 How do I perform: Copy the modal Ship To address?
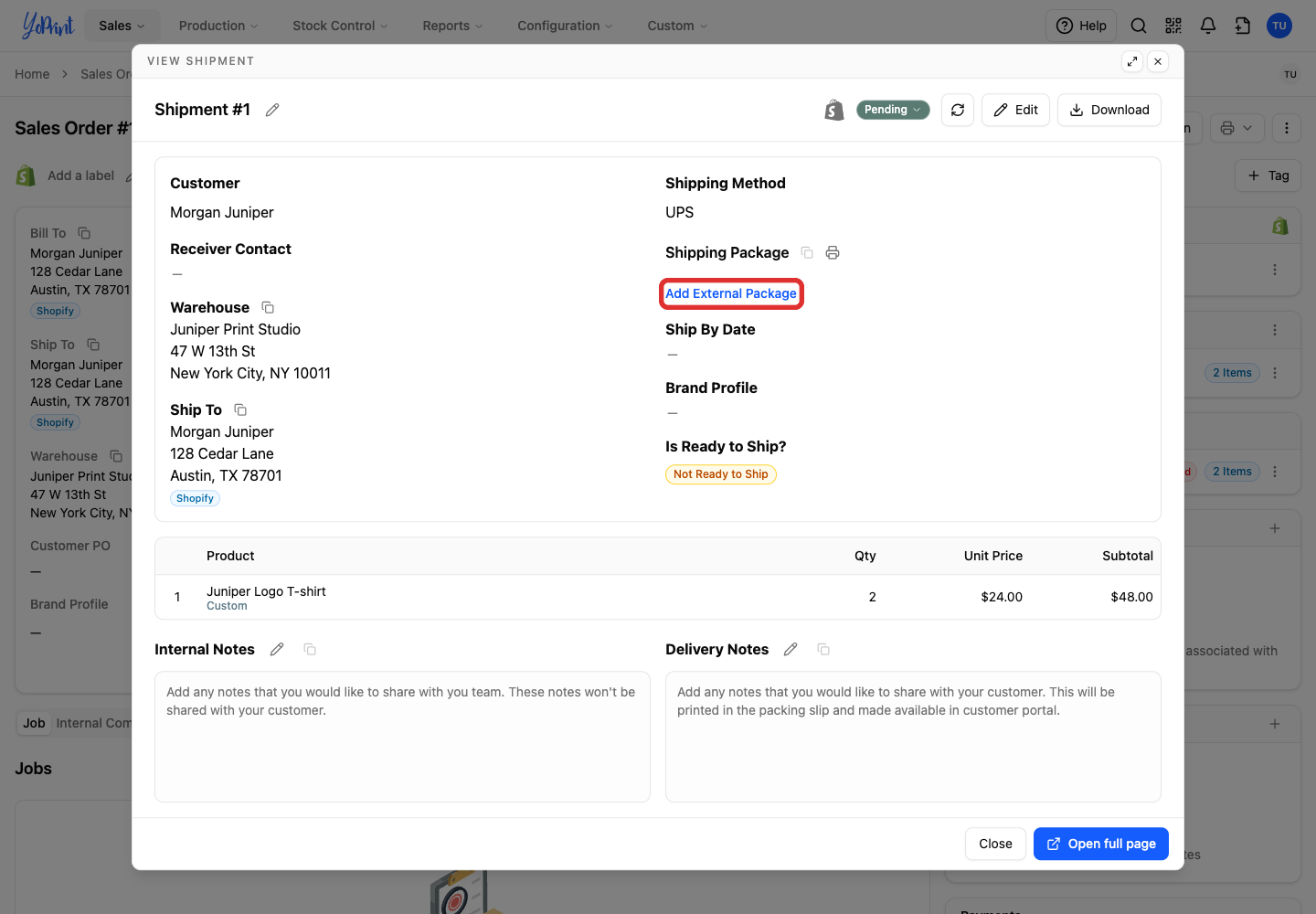tap(240, 409)
